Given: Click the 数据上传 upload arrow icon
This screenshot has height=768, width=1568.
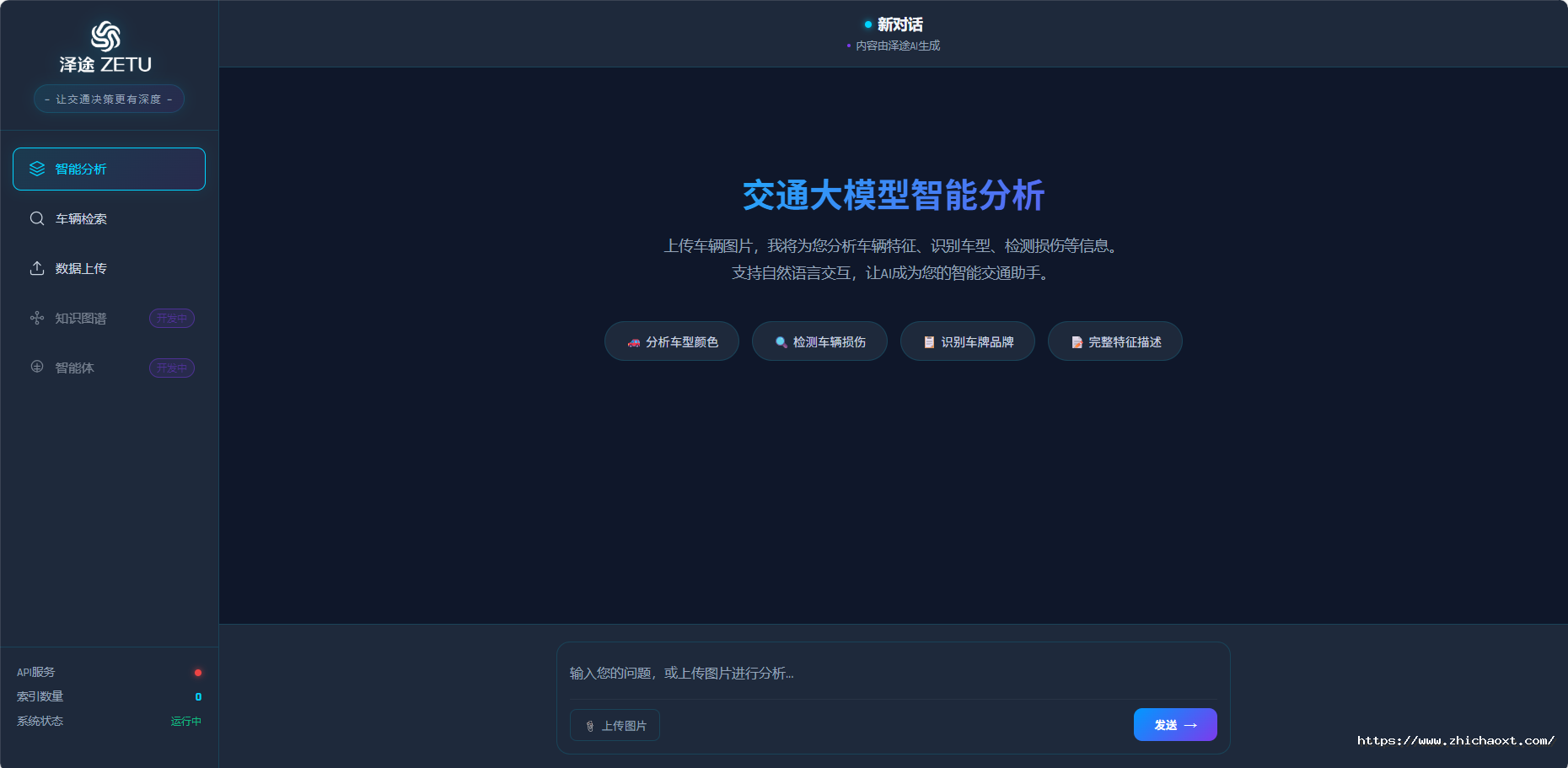Looking at the screenshot, I should [36, 268].
